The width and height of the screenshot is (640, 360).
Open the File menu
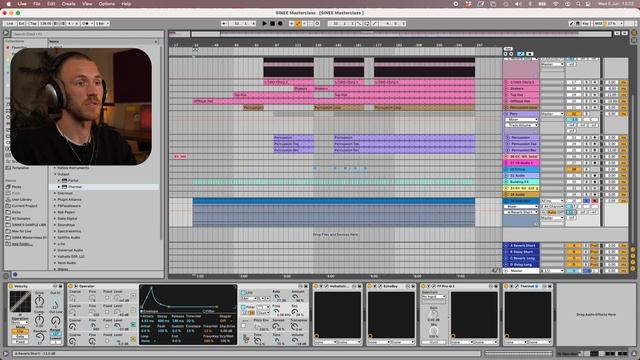tap(37, 4)
